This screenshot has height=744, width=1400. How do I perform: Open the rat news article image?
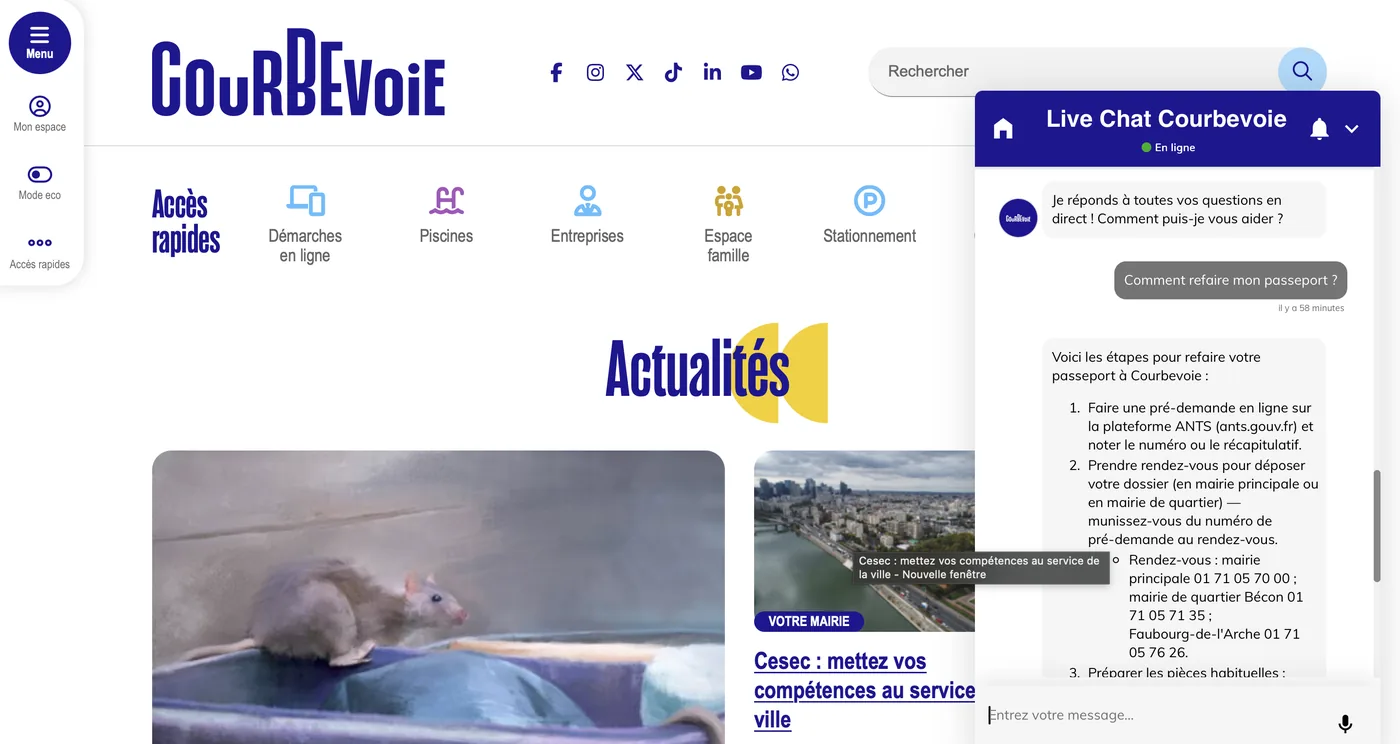tap(438, 597)
